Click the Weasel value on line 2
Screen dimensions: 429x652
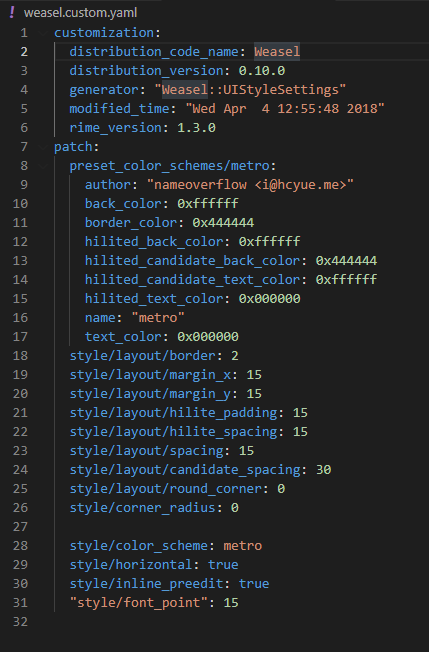277,52
